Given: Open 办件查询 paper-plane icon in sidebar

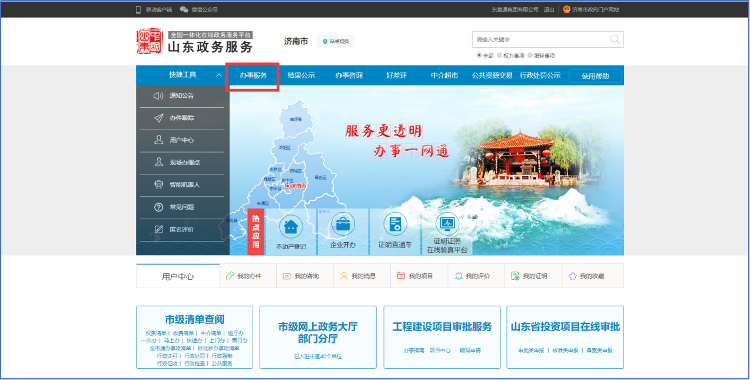Looking at the screenshot, I should [159, 118].
